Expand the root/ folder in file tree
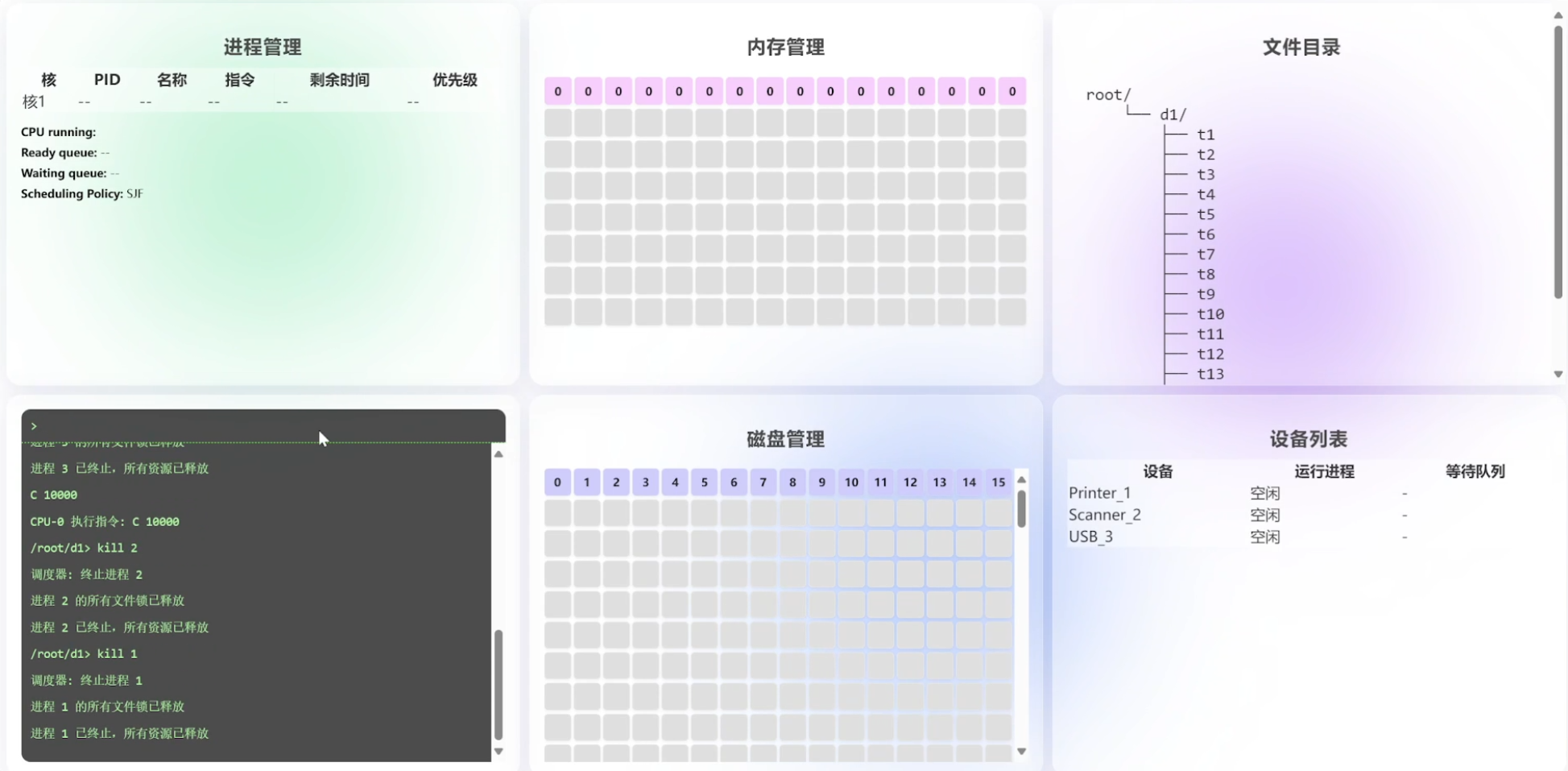The image size is (1568, 771). coord(1108,95)
